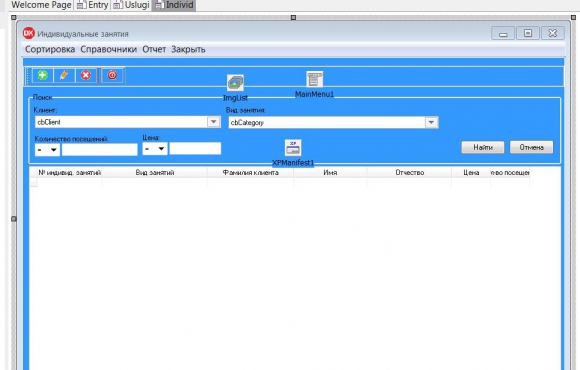This screenshot has width=580, height=370.
Task: Click the red DX form title icon
Action: (28, 33)
